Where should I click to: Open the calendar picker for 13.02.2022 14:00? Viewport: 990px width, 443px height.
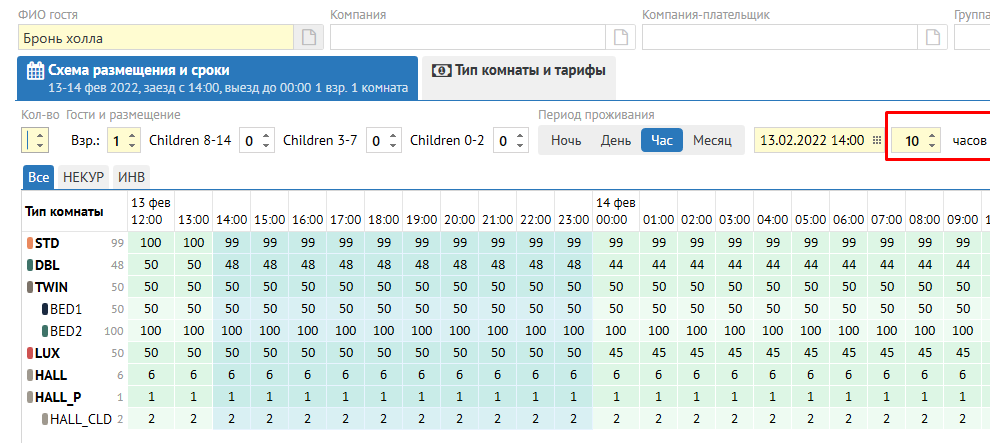(x=877, y=141)
